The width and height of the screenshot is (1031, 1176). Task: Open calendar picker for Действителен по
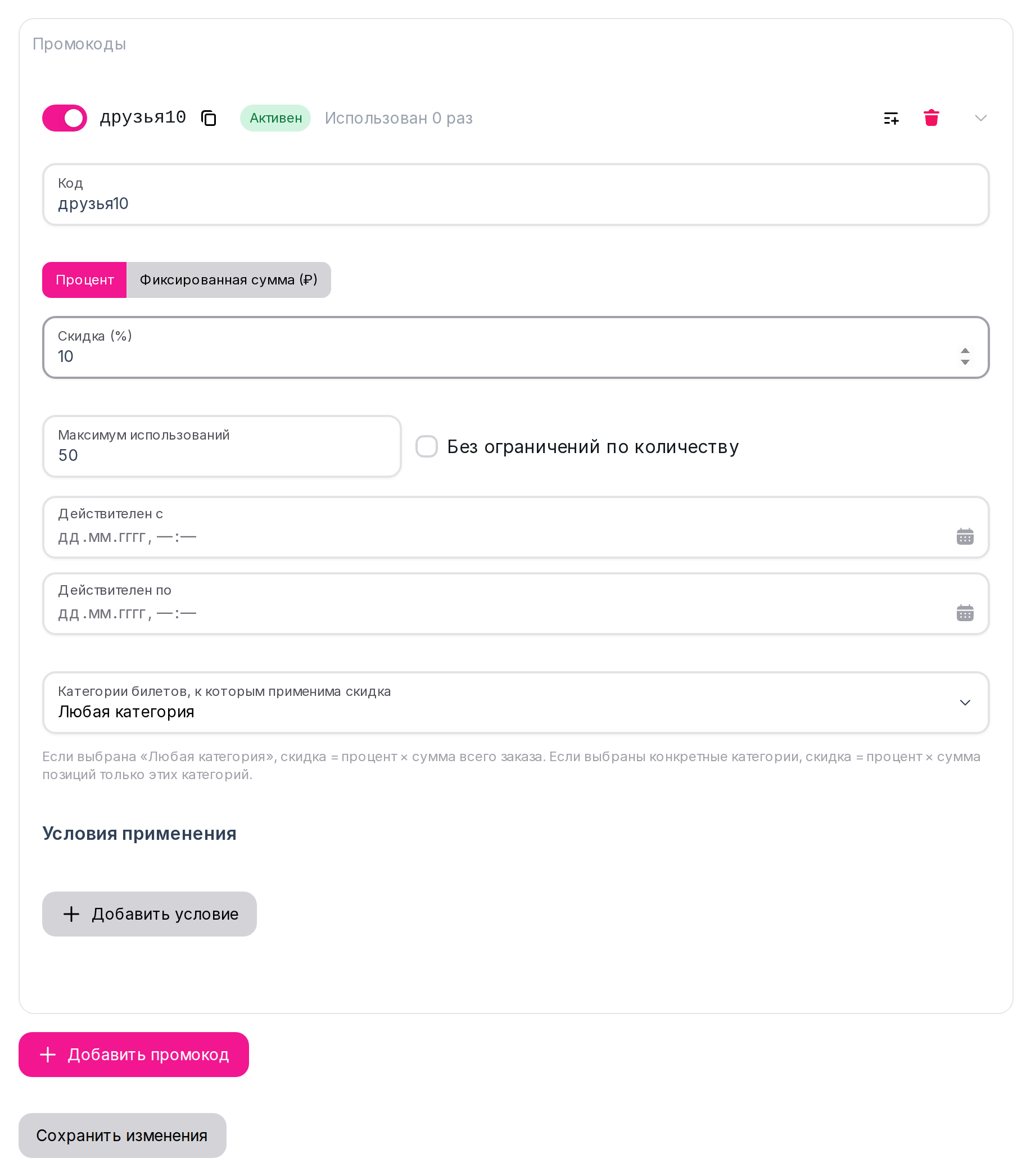coord(965,613)
